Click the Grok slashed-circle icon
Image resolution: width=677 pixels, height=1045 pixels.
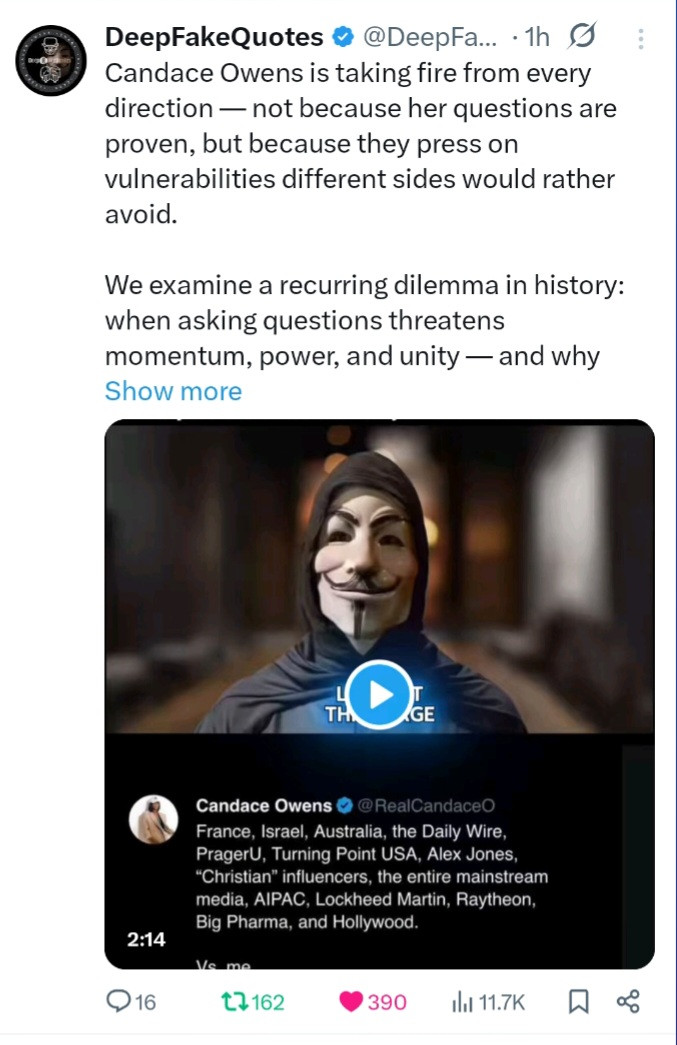click(x=581, y=38)
